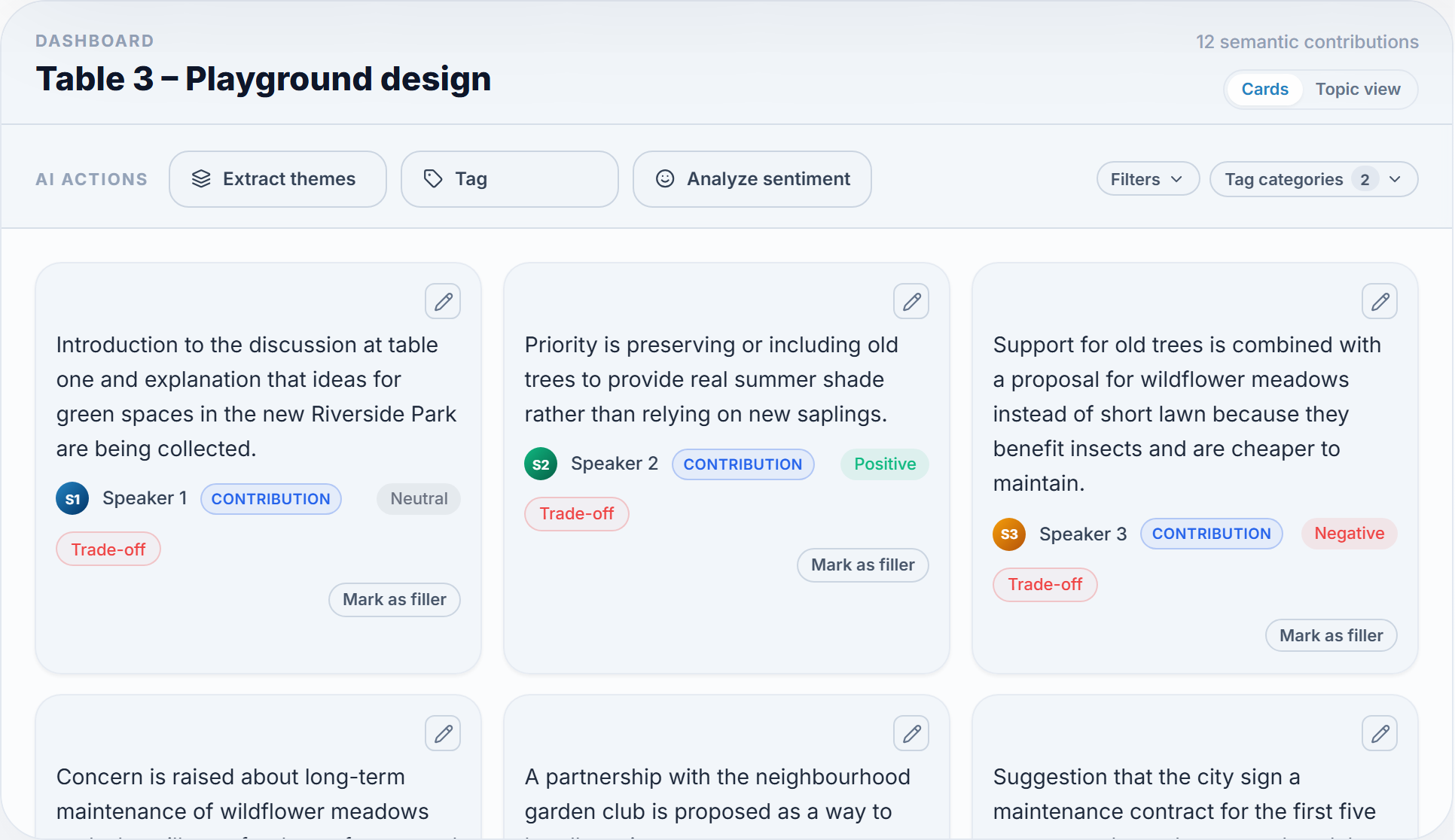Click the DASHBOARD breadcrumb label
The height and width of the screenshot is (840, 1455).
(x=95, y=41)
